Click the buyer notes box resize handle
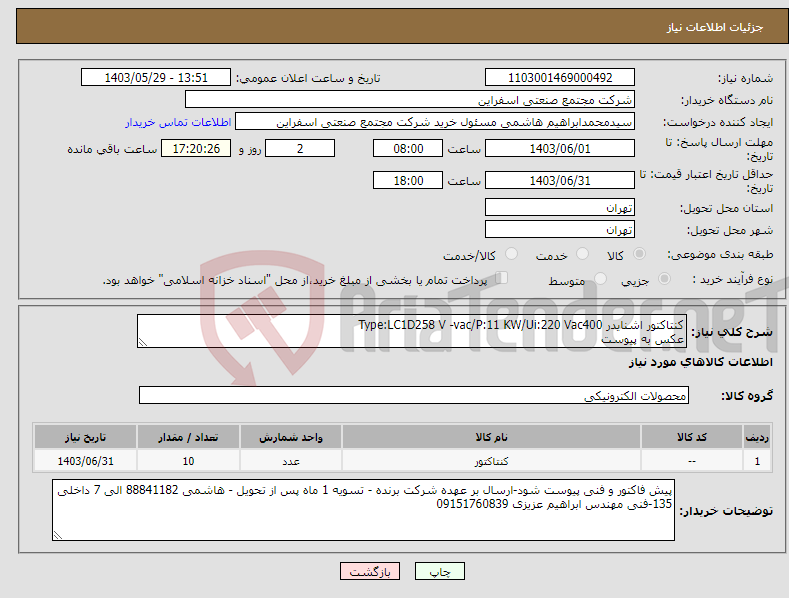 (58, 535)
